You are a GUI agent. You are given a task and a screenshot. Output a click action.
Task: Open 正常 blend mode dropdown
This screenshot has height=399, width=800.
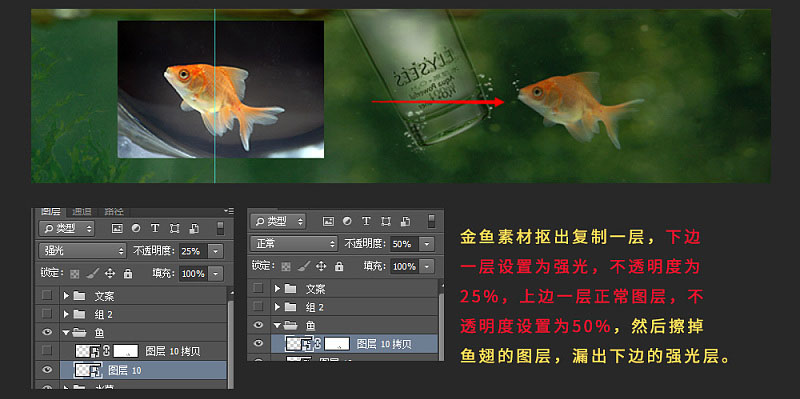coord(294,244)
